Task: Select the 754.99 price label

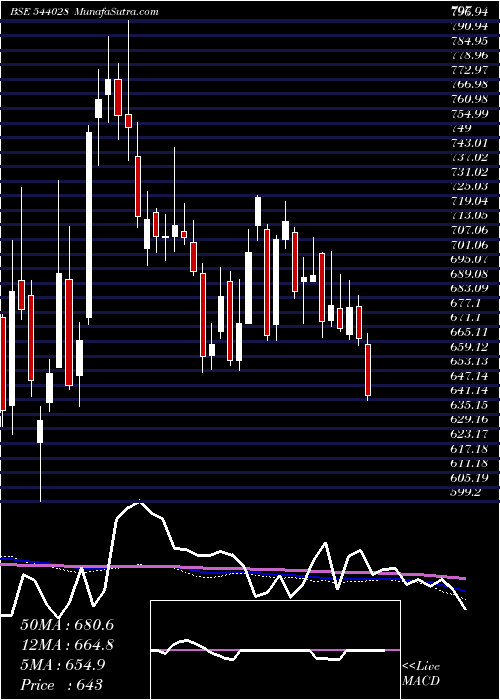Action: point(472,114)
